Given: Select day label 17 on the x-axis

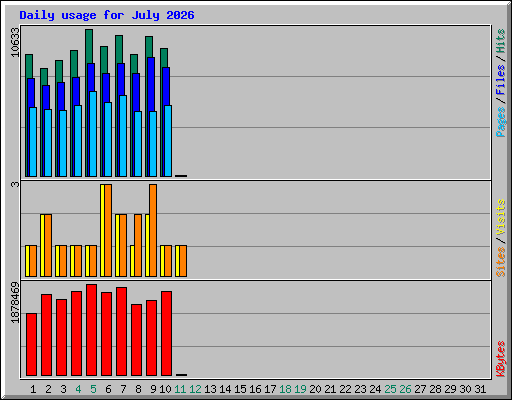Looking at the screenshot, I should pyautogui.click(x=270, y=389).
